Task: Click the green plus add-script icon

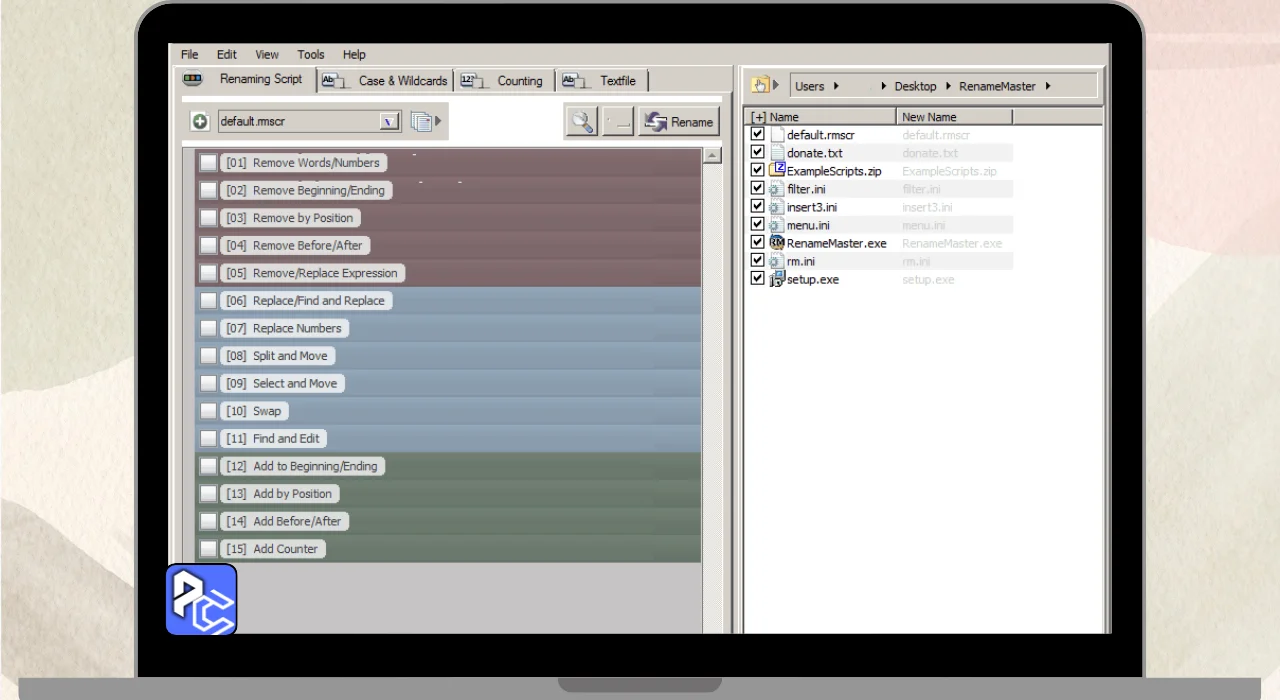Action: pos(200,121)
